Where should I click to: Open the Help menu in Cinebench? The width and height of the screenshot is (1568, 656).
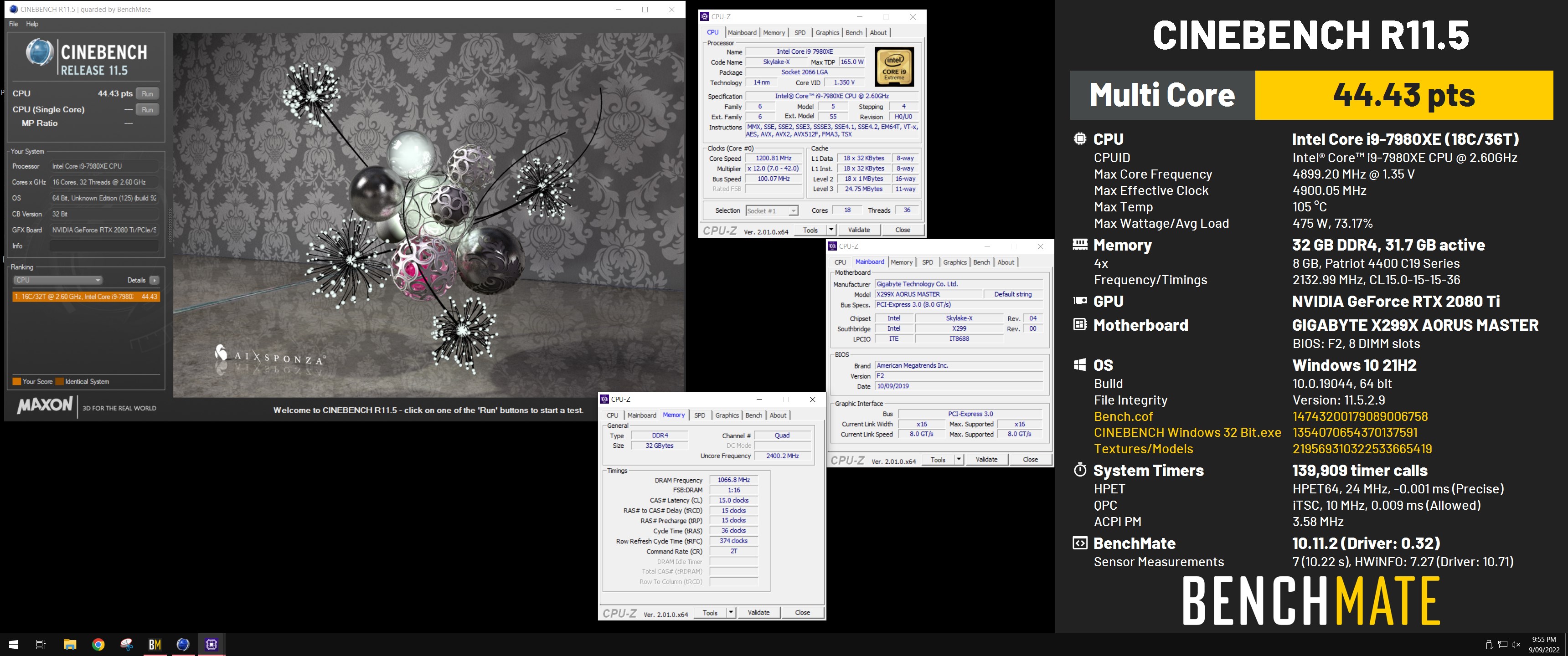click(32, 24)
